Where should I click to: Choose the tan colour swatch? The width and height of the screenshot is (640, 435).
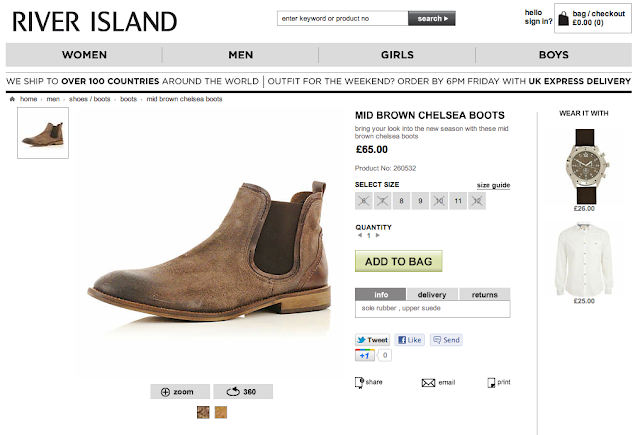(221, 412)
